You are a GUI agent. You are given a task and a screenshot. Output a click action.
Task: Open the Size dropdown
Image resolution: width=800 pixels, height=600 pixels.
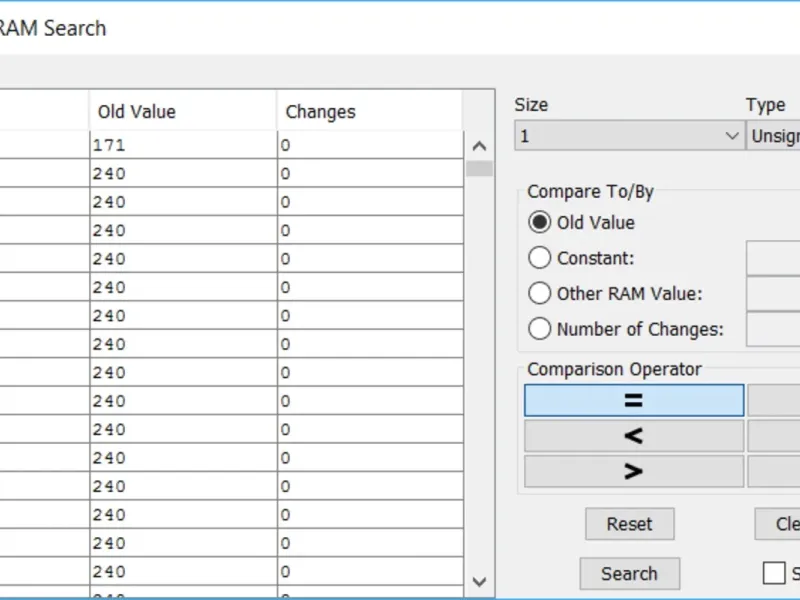click(x=628, y=136)
